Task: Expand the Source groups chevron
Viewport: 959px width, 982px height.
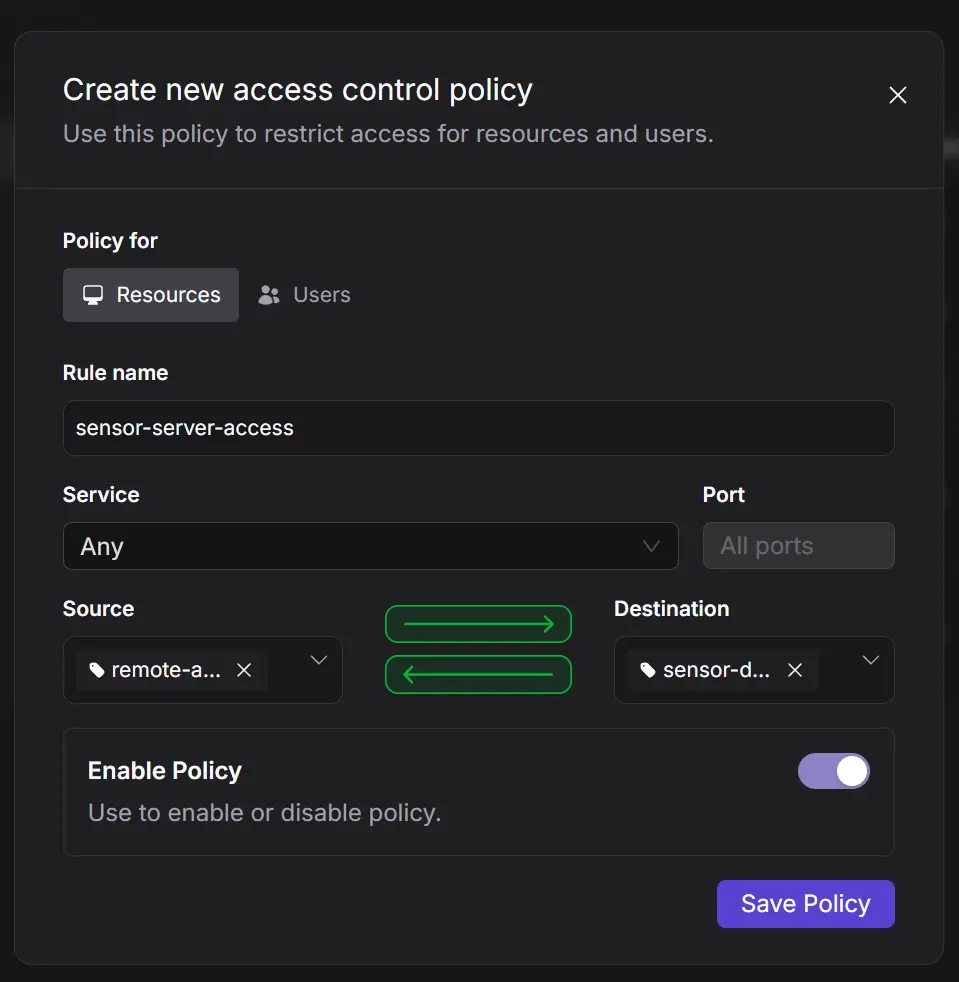Action: pos(319,660)
